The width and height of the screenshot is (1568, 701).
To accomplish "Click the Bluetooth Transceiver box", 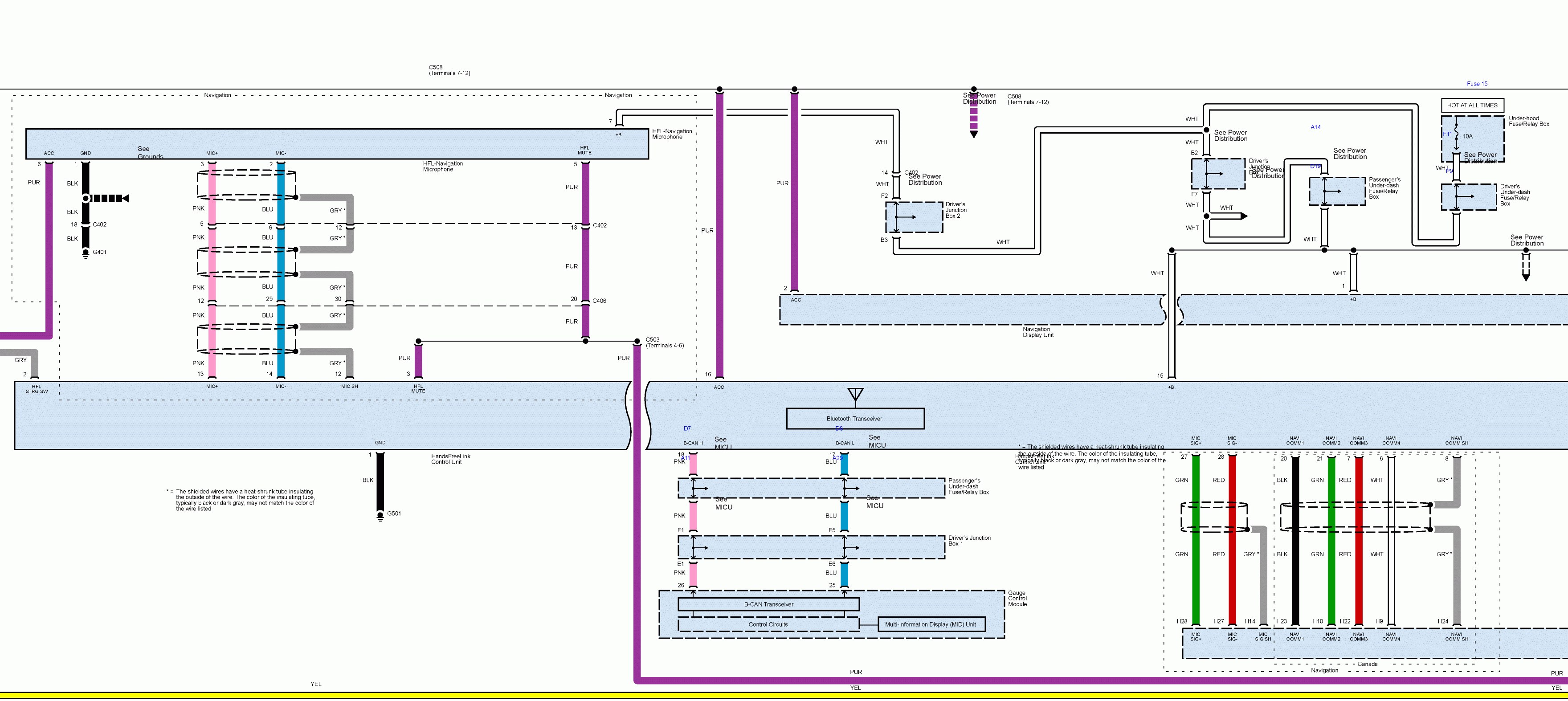I will (855, 419).
